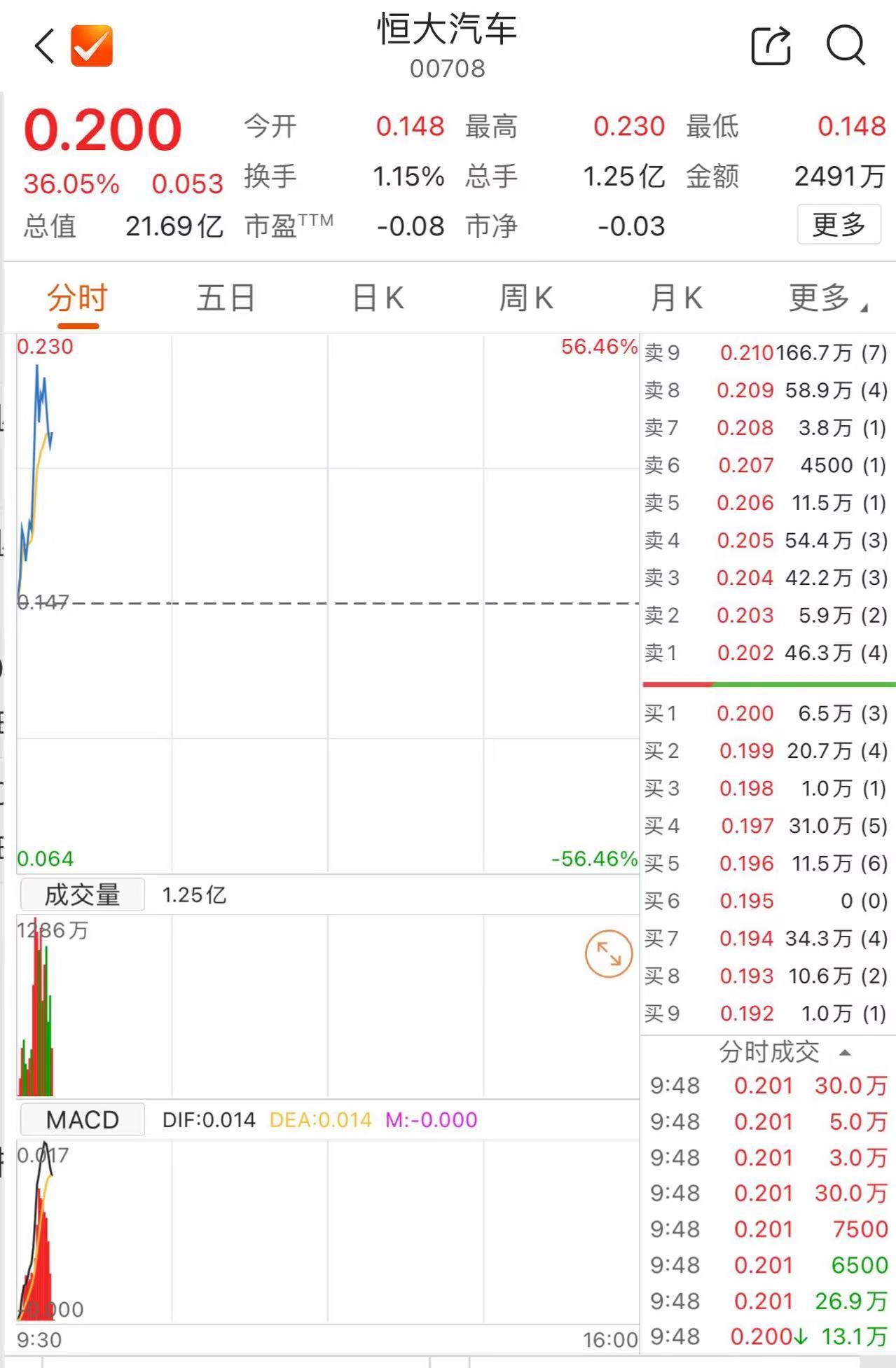The image size is (896, 1368).
Task: Select the 周K chart tab
Action: tap(526, 298)
